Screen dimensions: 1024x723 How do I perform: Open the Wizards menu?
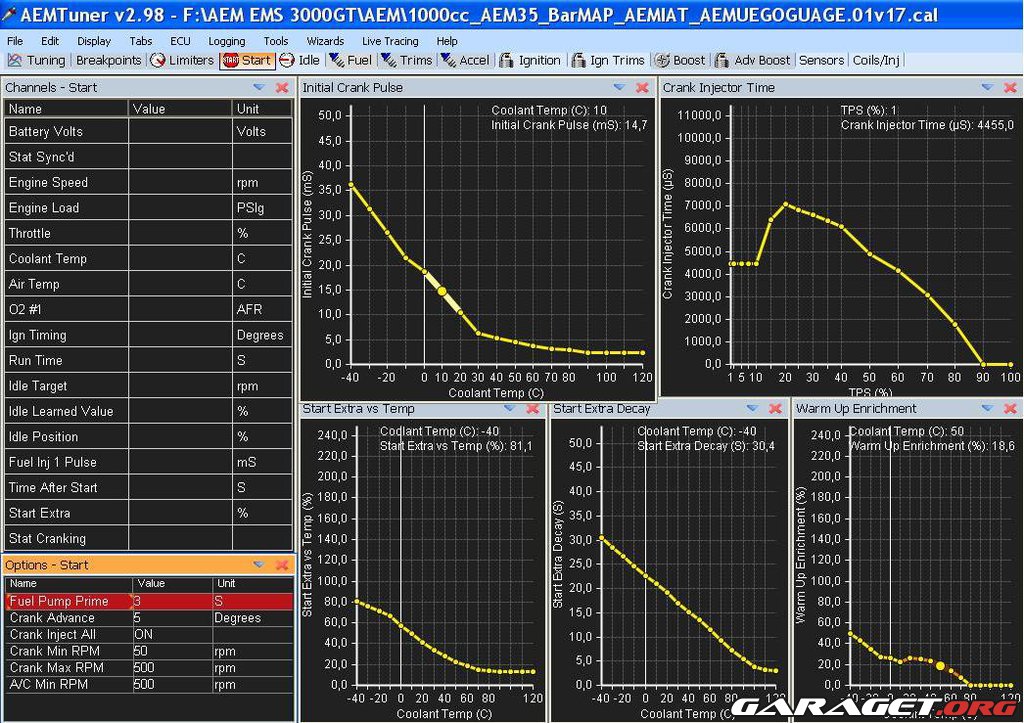click(325, 41)
